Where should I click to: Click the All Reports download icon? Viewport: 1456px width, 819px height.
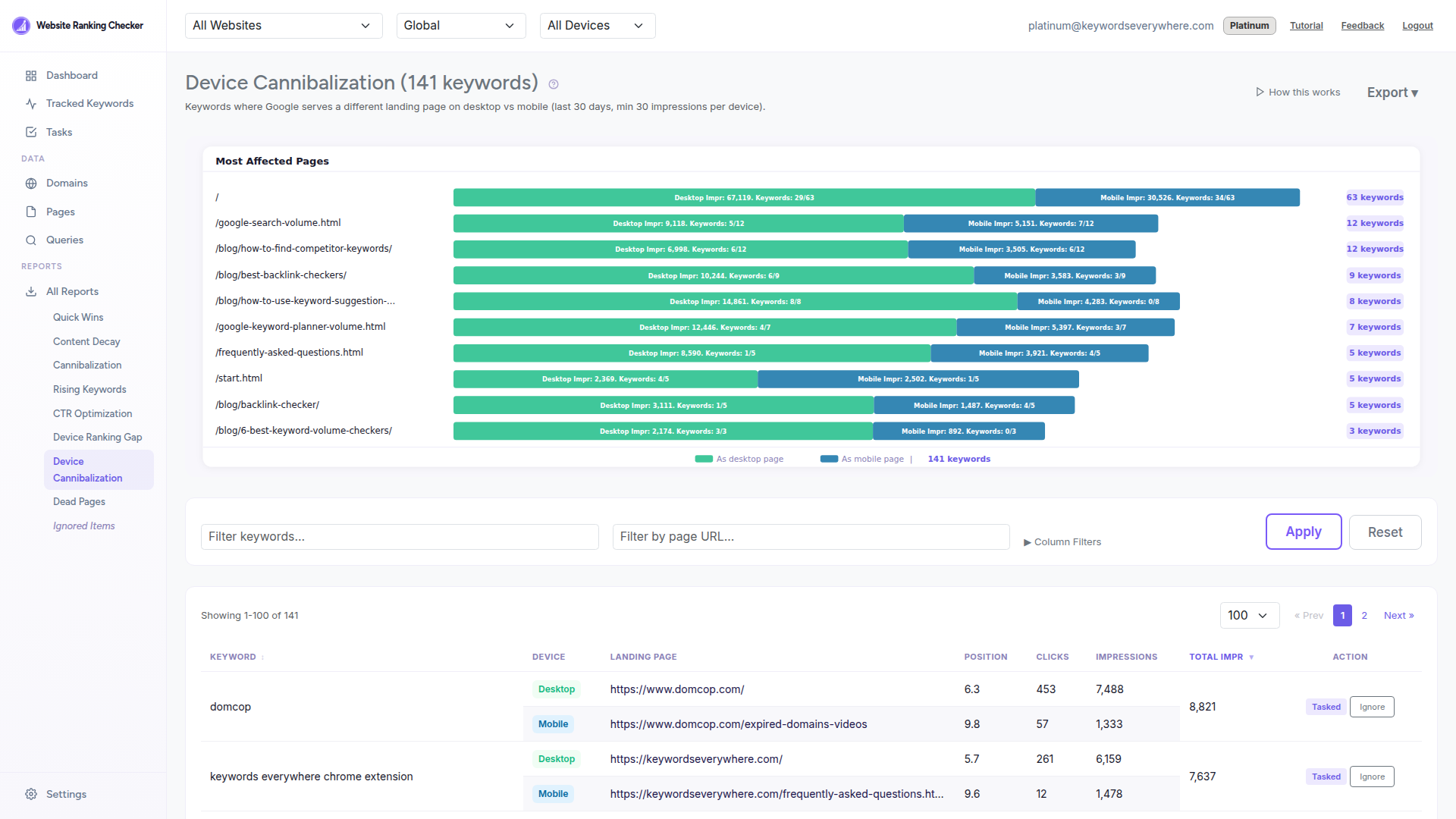point(31,291)
